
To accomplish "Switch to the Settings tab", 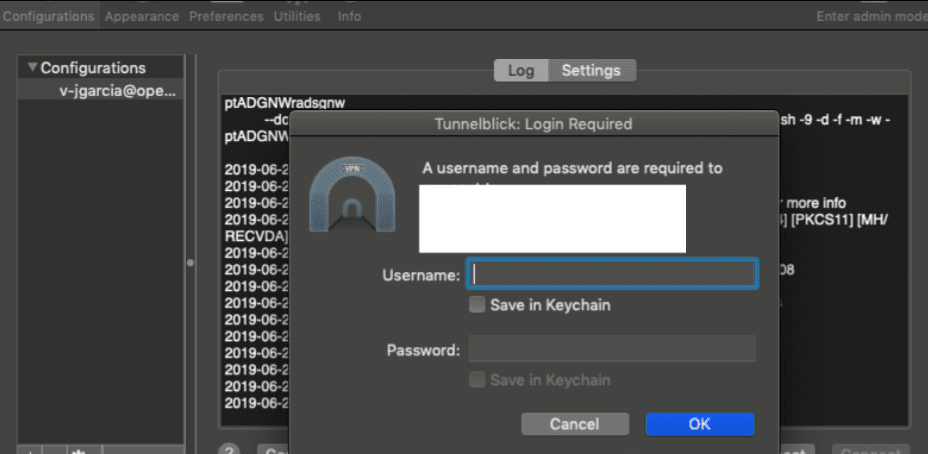I will tap(591, 70).
